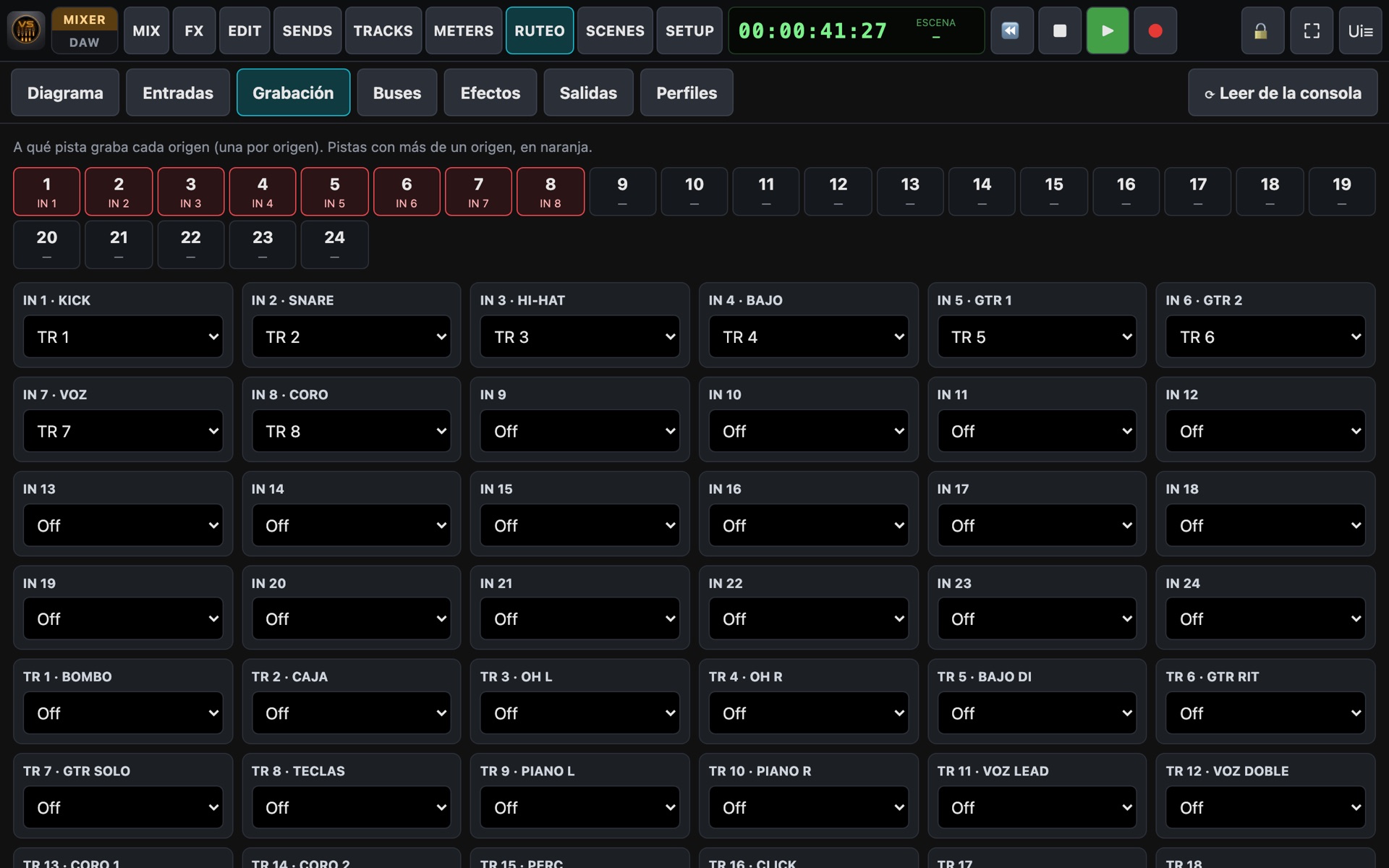Open the Ui menu icon
Viewport: 1389px width, 868px height.
pos(1360,30)
